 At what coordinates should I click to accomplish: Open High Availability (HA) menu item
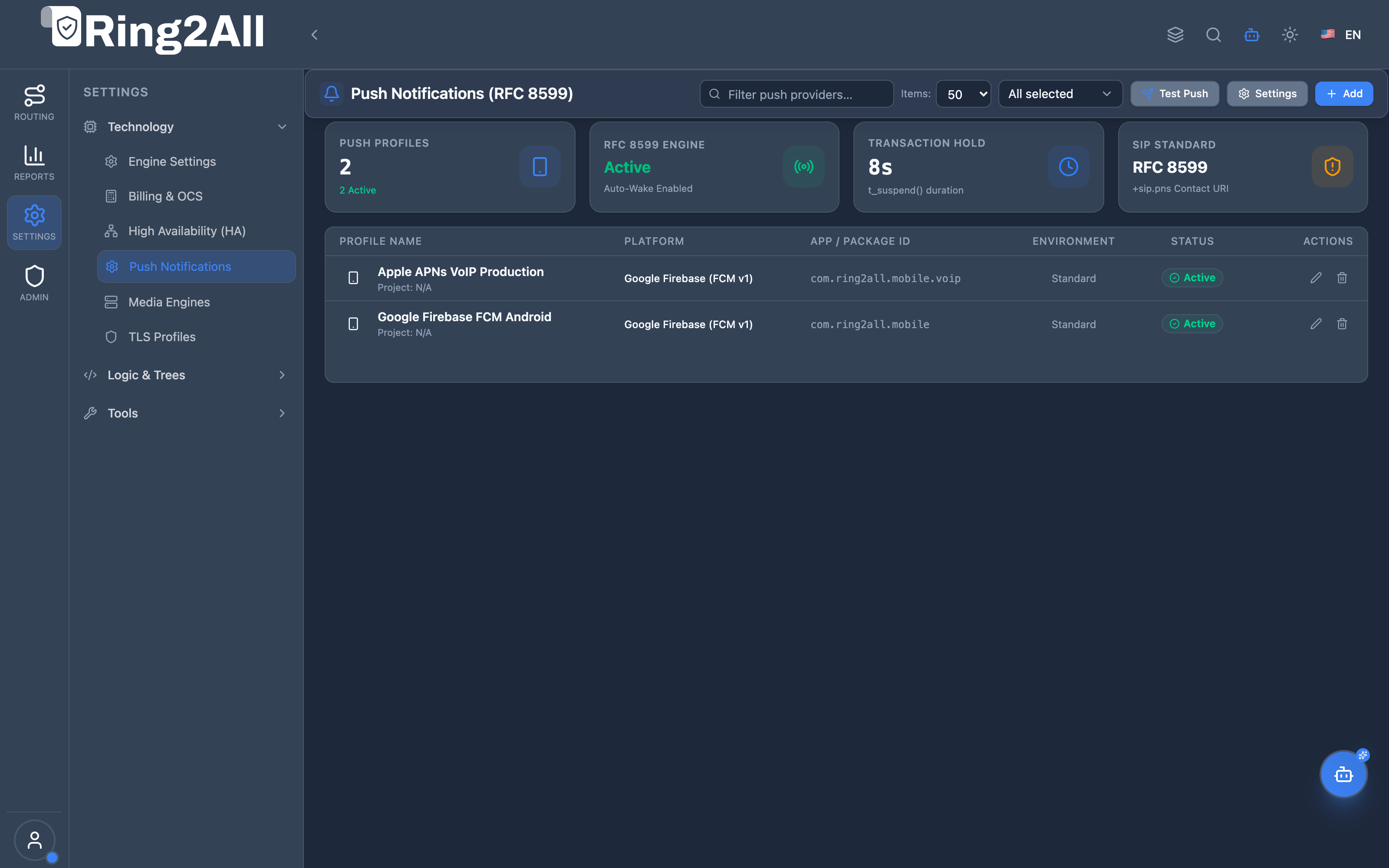196,231
